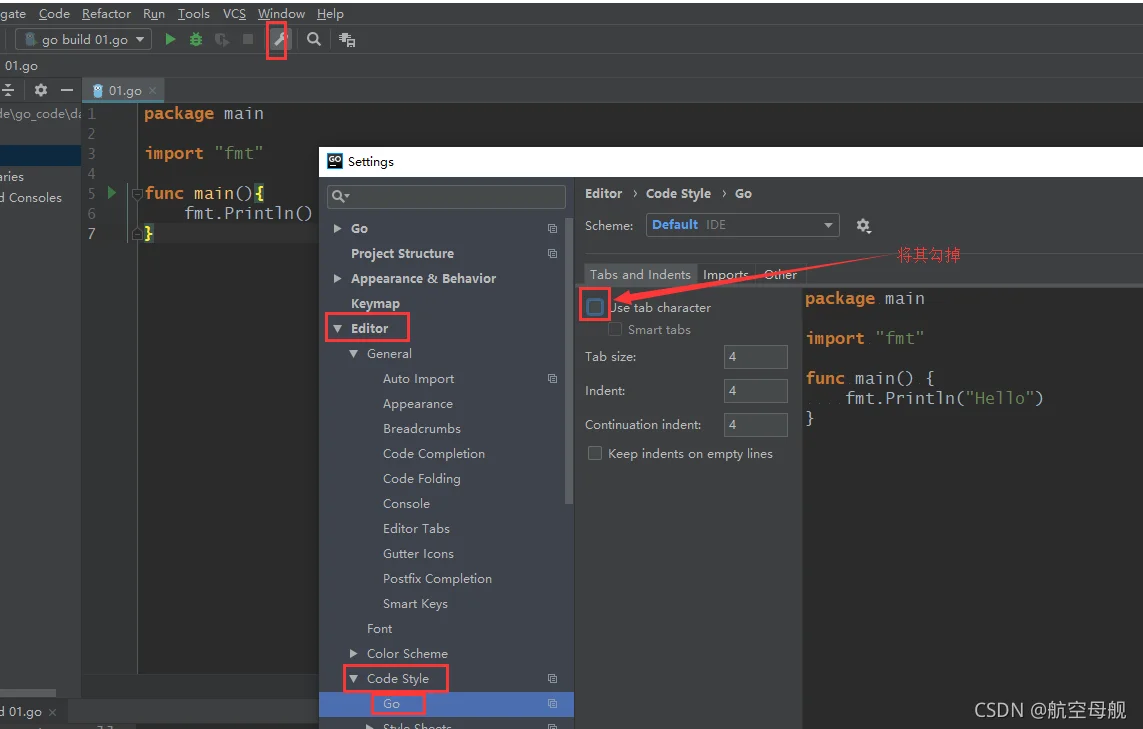Open project panel gear options
This screenshot has height=729, width=1143.
click(x=41, y=90)
